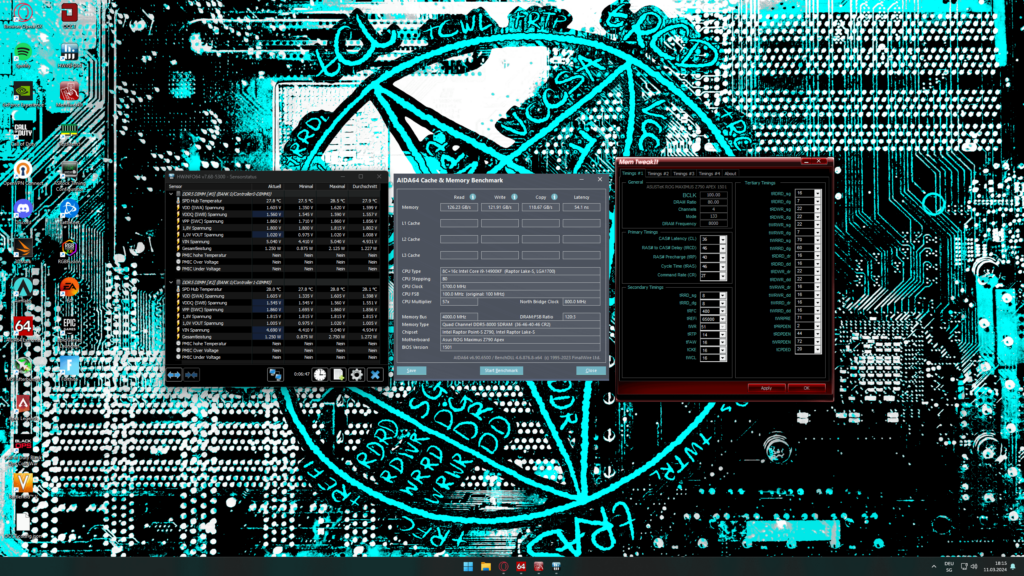Viewport: 1024px width, 576px height.
Task: Click blue X icon in HWiNFO toolbar
Action: point(375,375)
